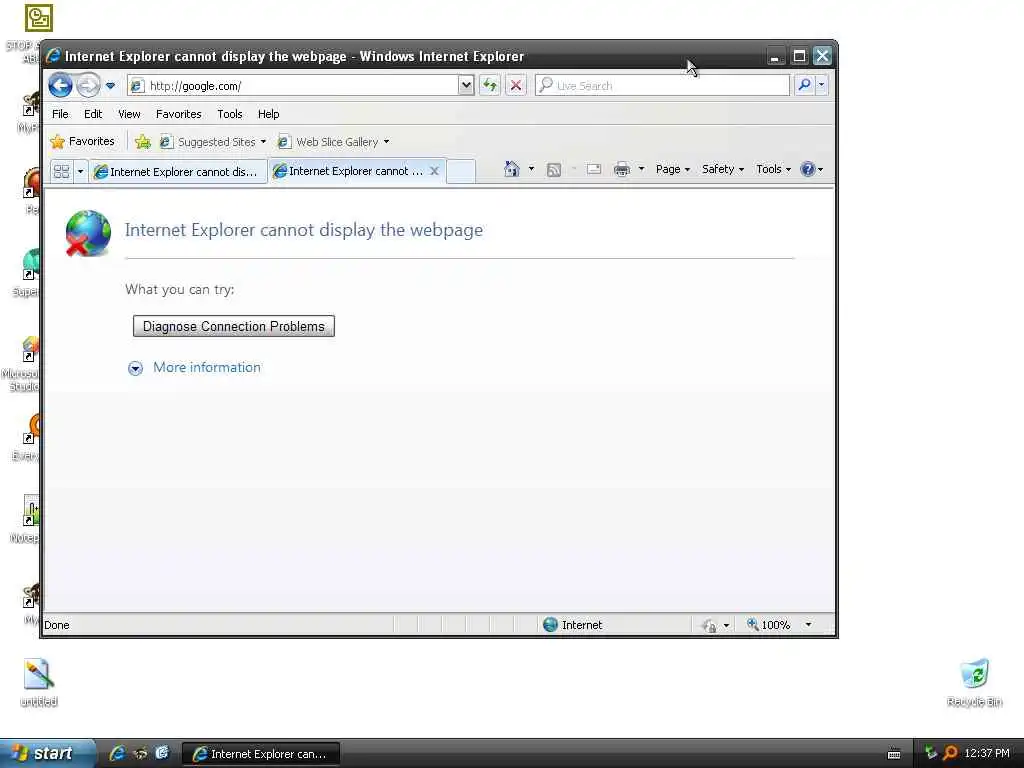
Task: Click the More information expand arrow icon
Action: [135, 368]
